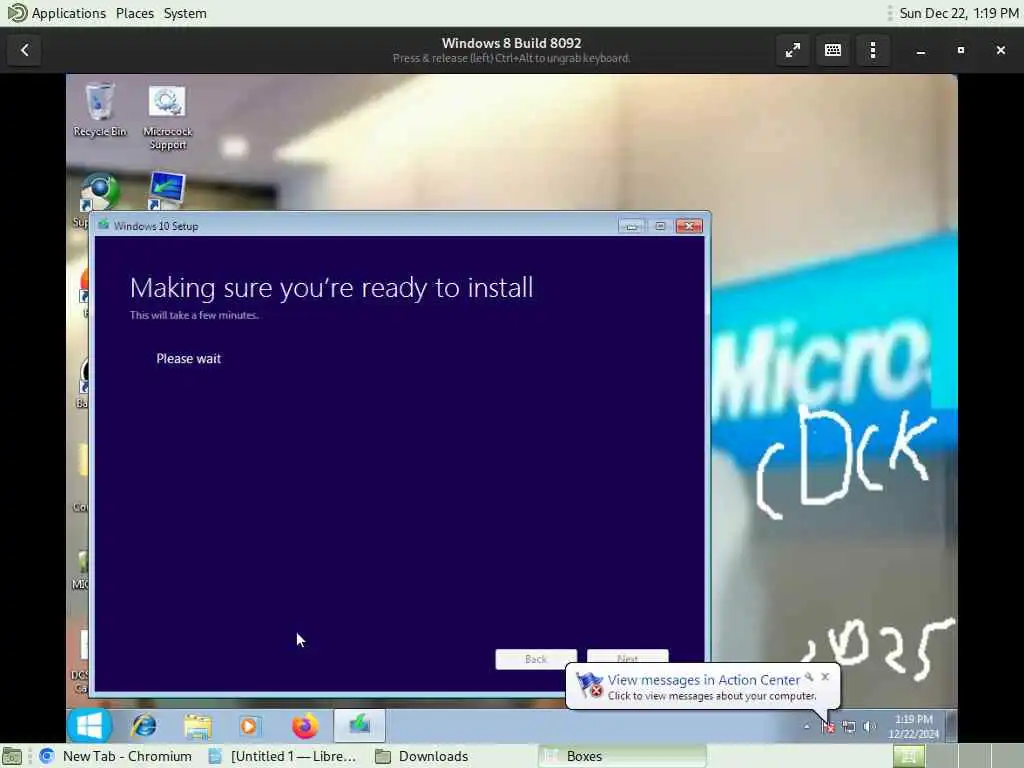Click the Making sure you're ready to install heading

pos(331,288)
